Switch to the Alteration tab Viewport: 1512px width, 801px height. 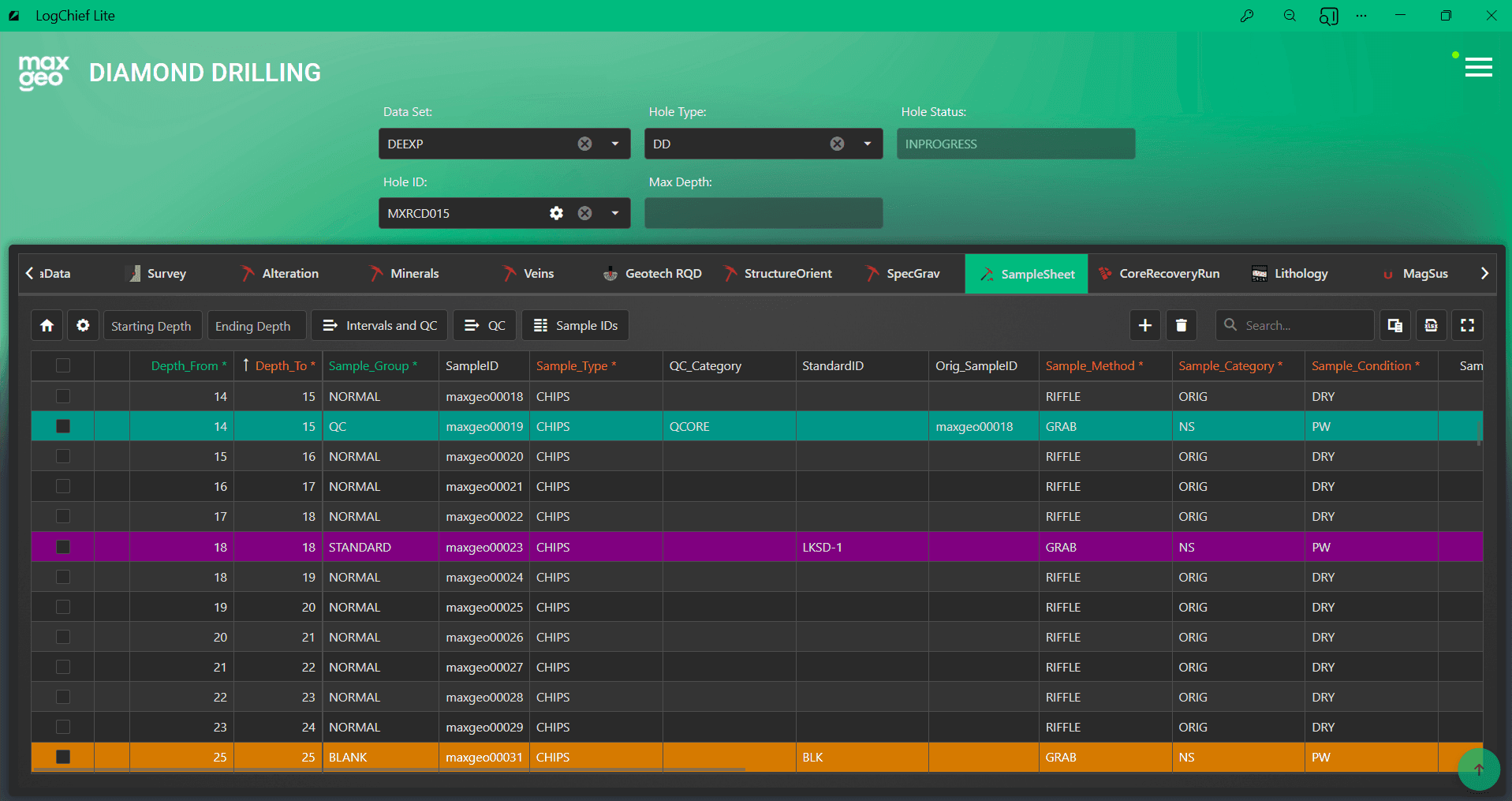pyautogui.click(x=280, y=274)
